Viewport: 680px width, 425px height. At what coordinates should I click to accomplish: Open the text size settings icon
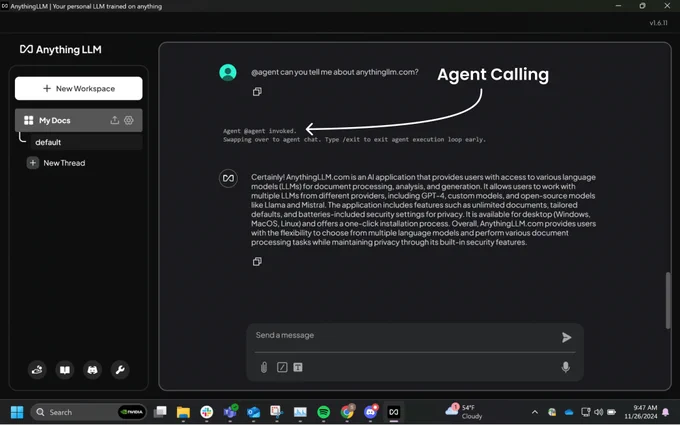coord(298,367)
